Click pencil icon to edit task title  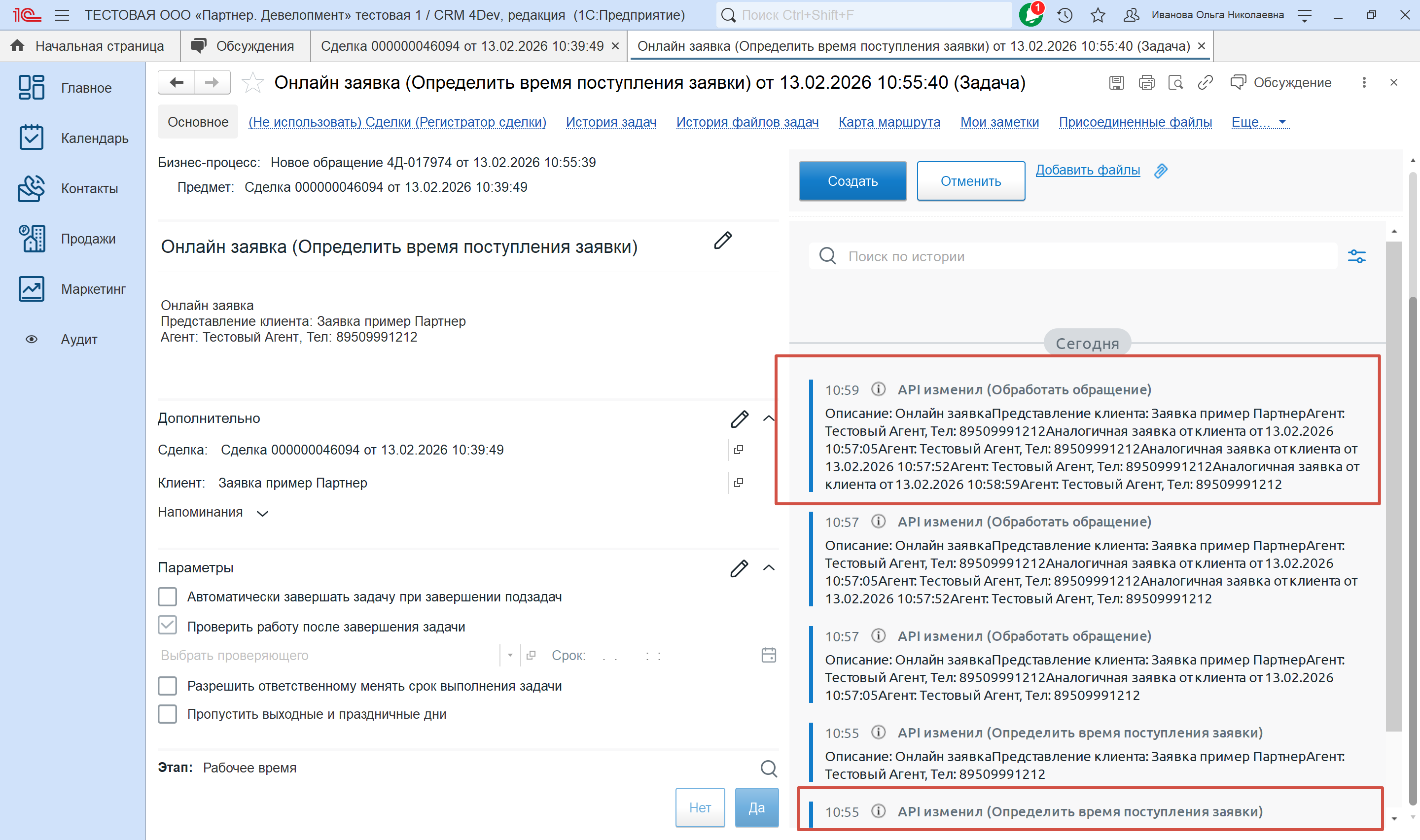723,241
